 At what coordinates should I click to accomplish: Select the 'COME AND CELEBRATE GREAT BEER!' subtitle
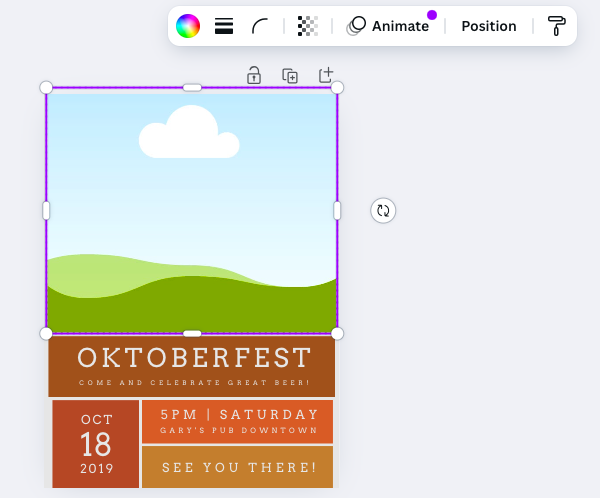194,382
